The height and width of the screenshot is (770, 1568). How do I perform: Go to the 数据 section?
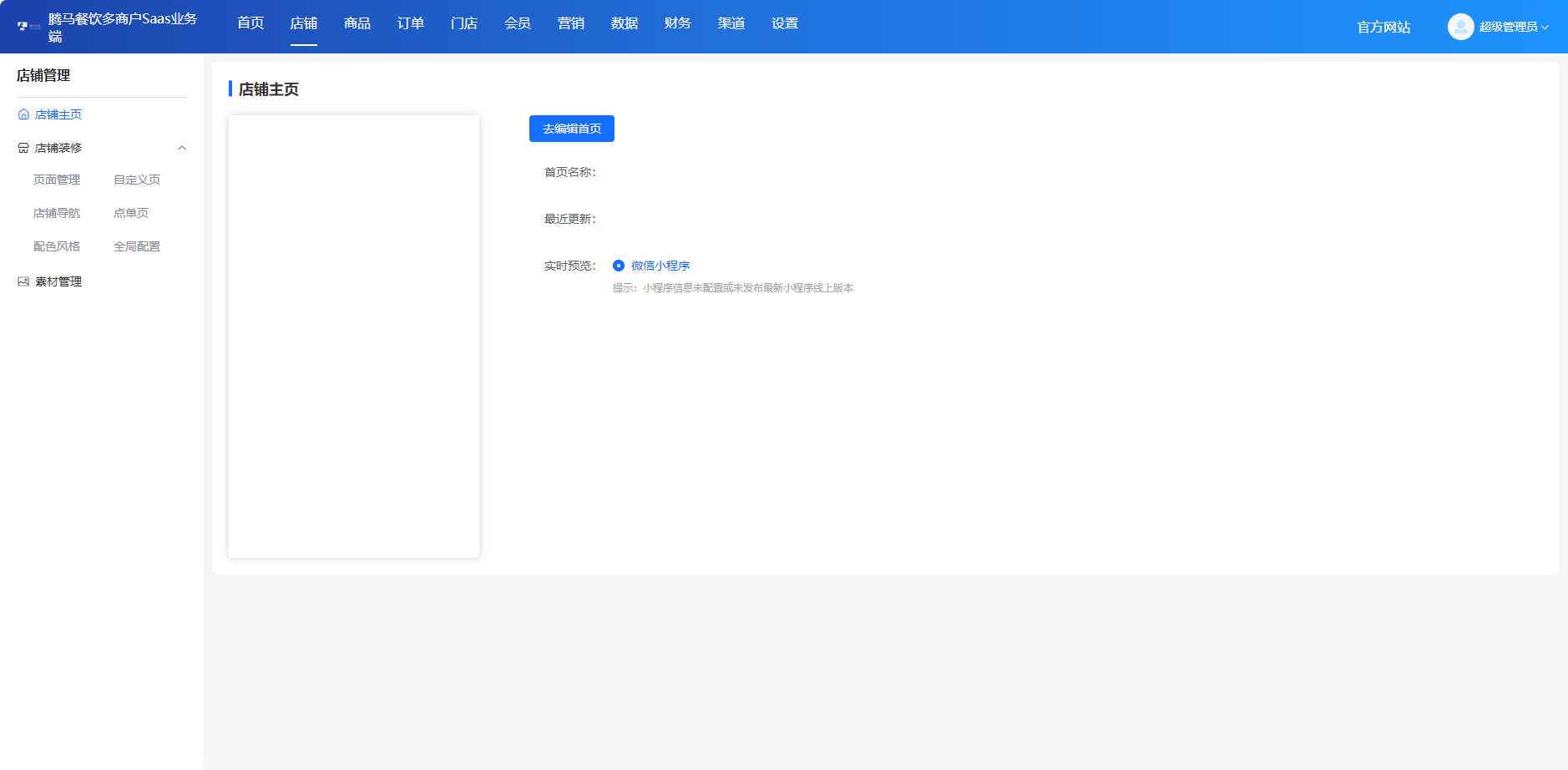pyautogui.click(x=624, y=23)
